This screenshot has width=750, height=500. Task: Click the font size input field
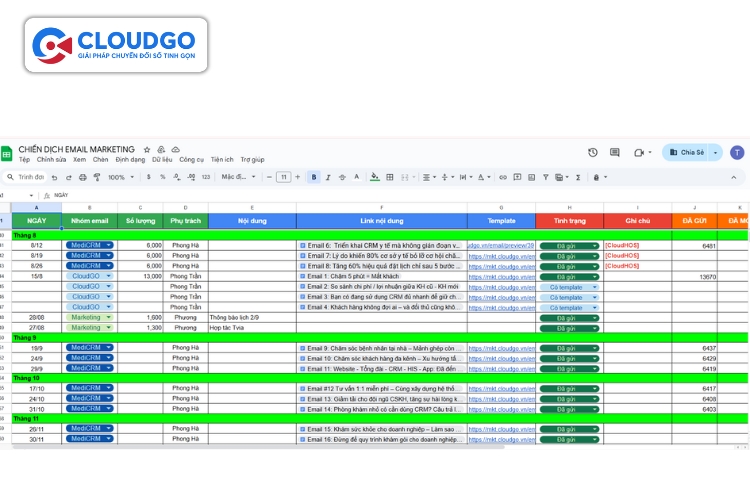point(284,177)
